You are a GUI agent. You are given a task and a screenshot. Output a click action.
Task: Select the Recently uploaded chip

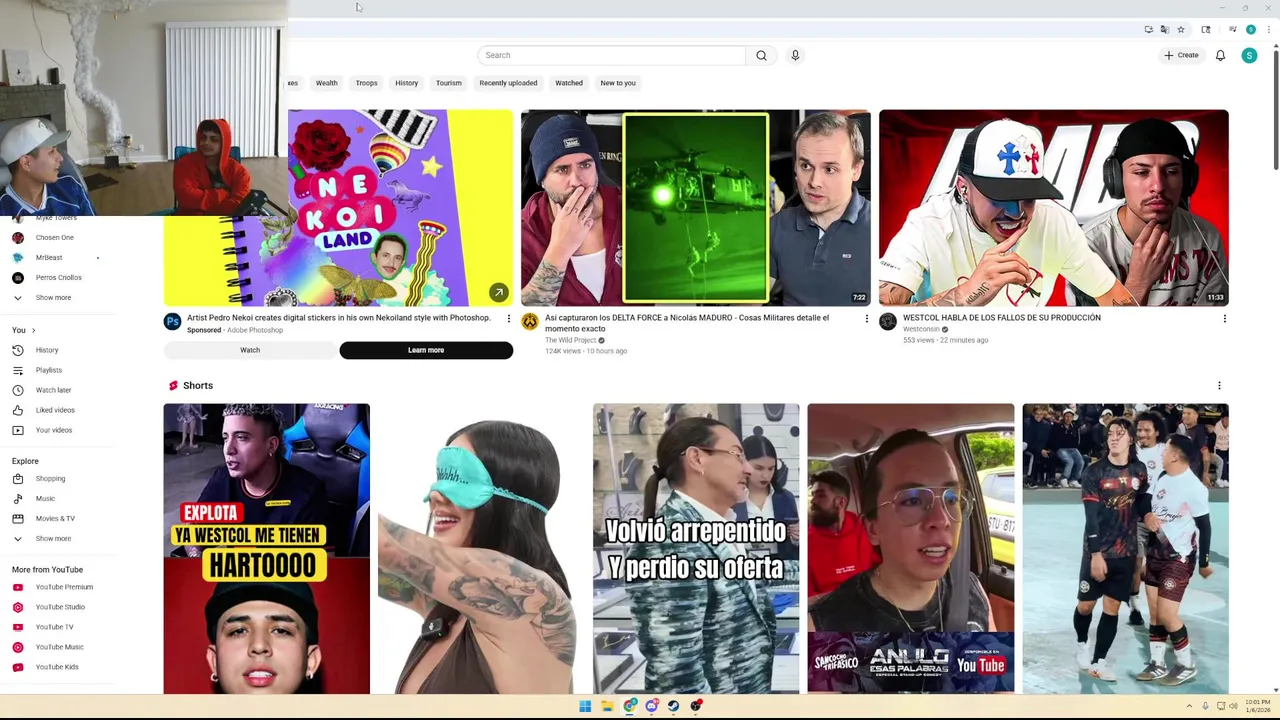tap(508, 83)
